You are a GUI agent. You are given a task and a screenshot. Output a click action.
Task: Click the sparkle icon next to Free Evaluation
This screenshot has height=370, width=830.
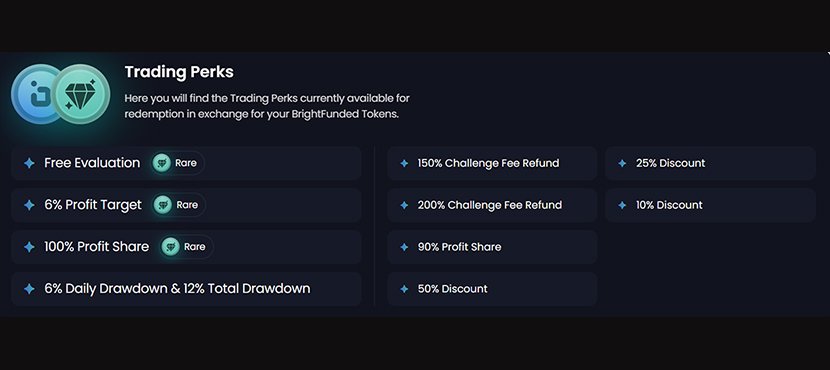pos(30,163)
